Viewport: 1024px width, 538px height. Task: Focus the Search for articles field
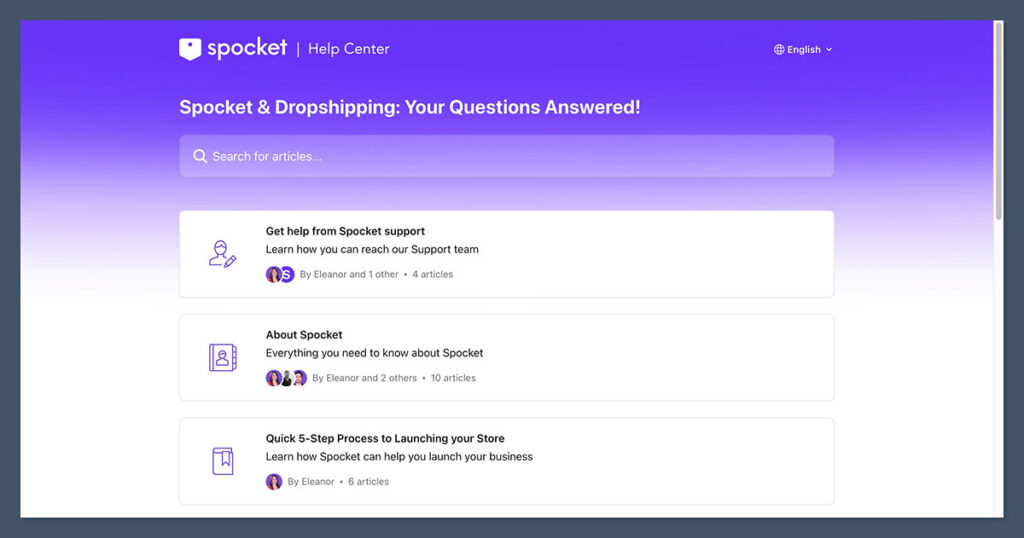506,157
